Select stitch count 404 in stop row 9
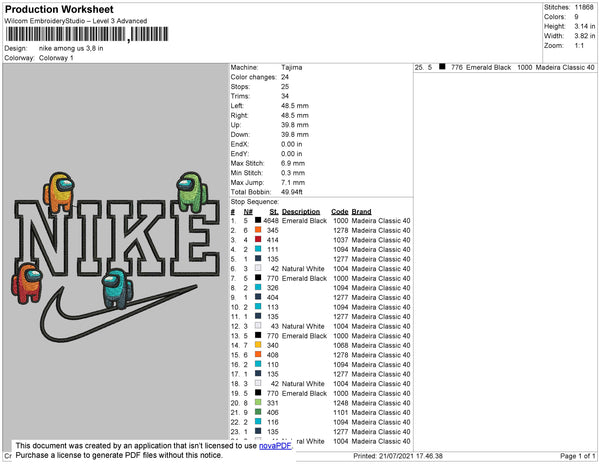The width and height of the screenshot is (600, 464). click(x=272, y=297)
